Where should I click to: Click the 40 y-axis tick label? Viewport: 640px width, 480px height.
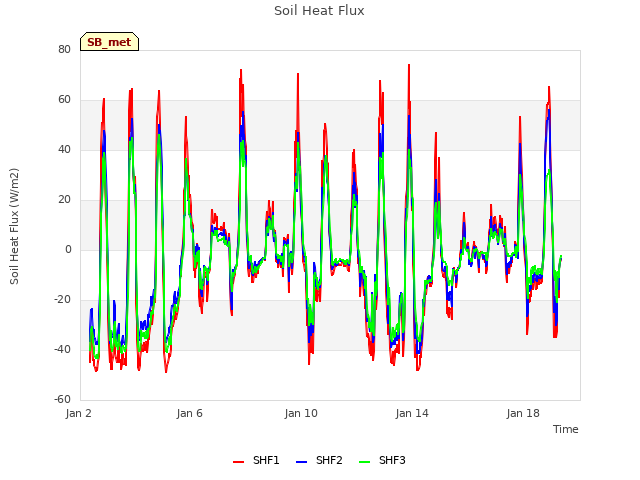64,149
